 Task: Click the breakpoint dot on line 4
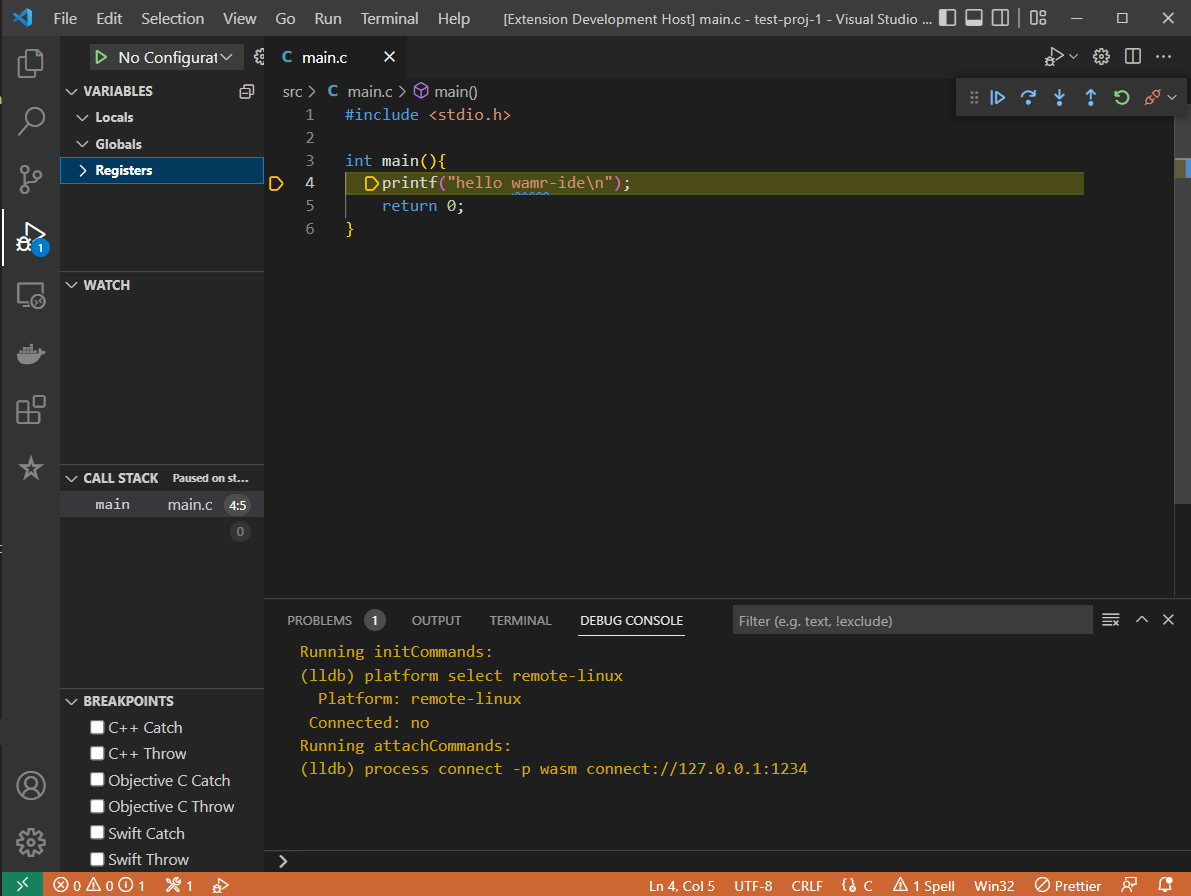[x=277, y=183]
